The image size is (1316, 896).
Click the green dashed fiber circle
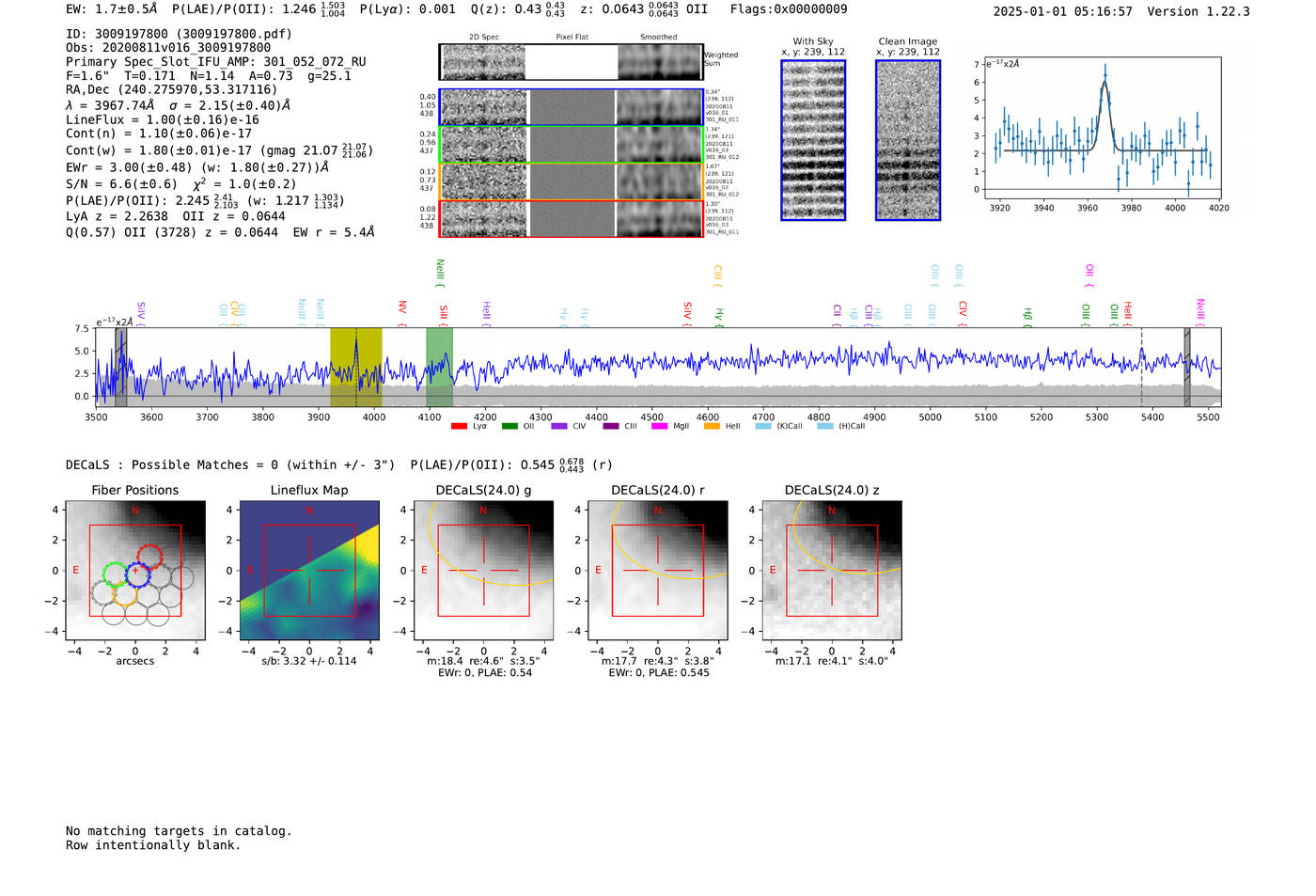114,575
